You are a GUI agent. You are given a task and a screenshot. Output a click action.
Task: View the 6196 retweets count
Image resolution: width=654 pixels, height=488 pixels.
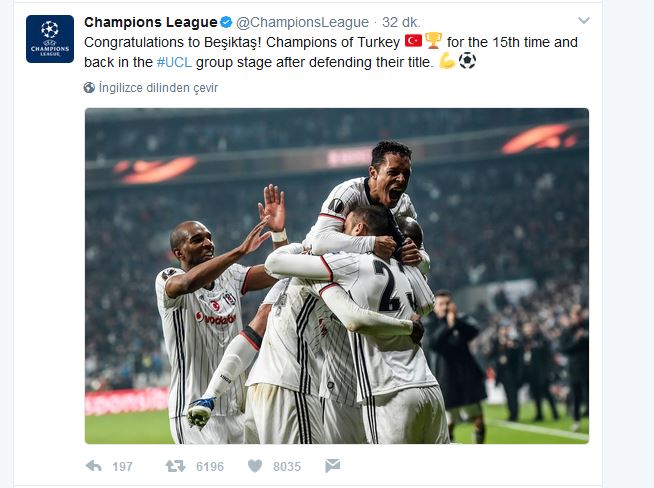(210, 466)
